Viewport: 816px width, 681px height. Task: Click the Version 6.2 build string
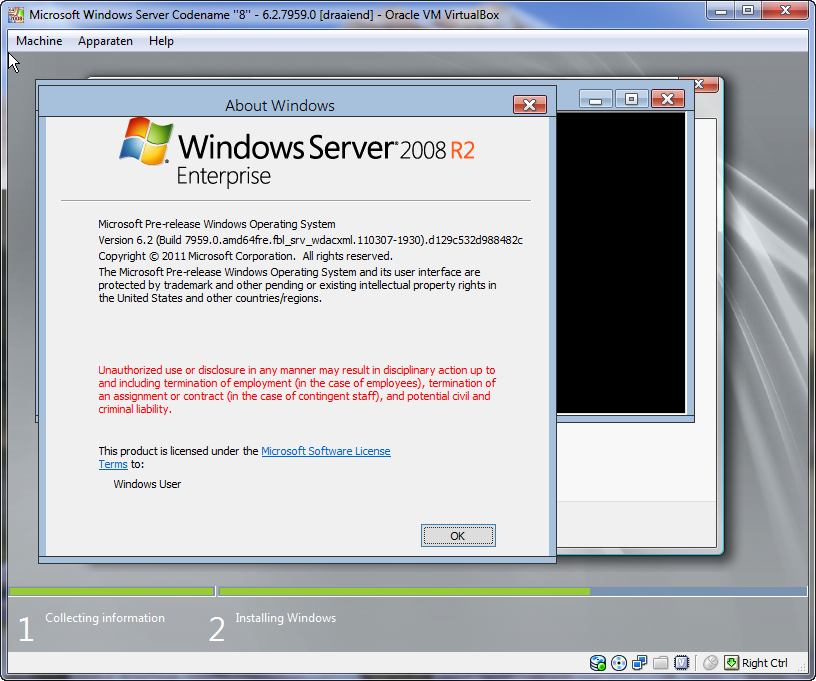(x=311, y=240)
